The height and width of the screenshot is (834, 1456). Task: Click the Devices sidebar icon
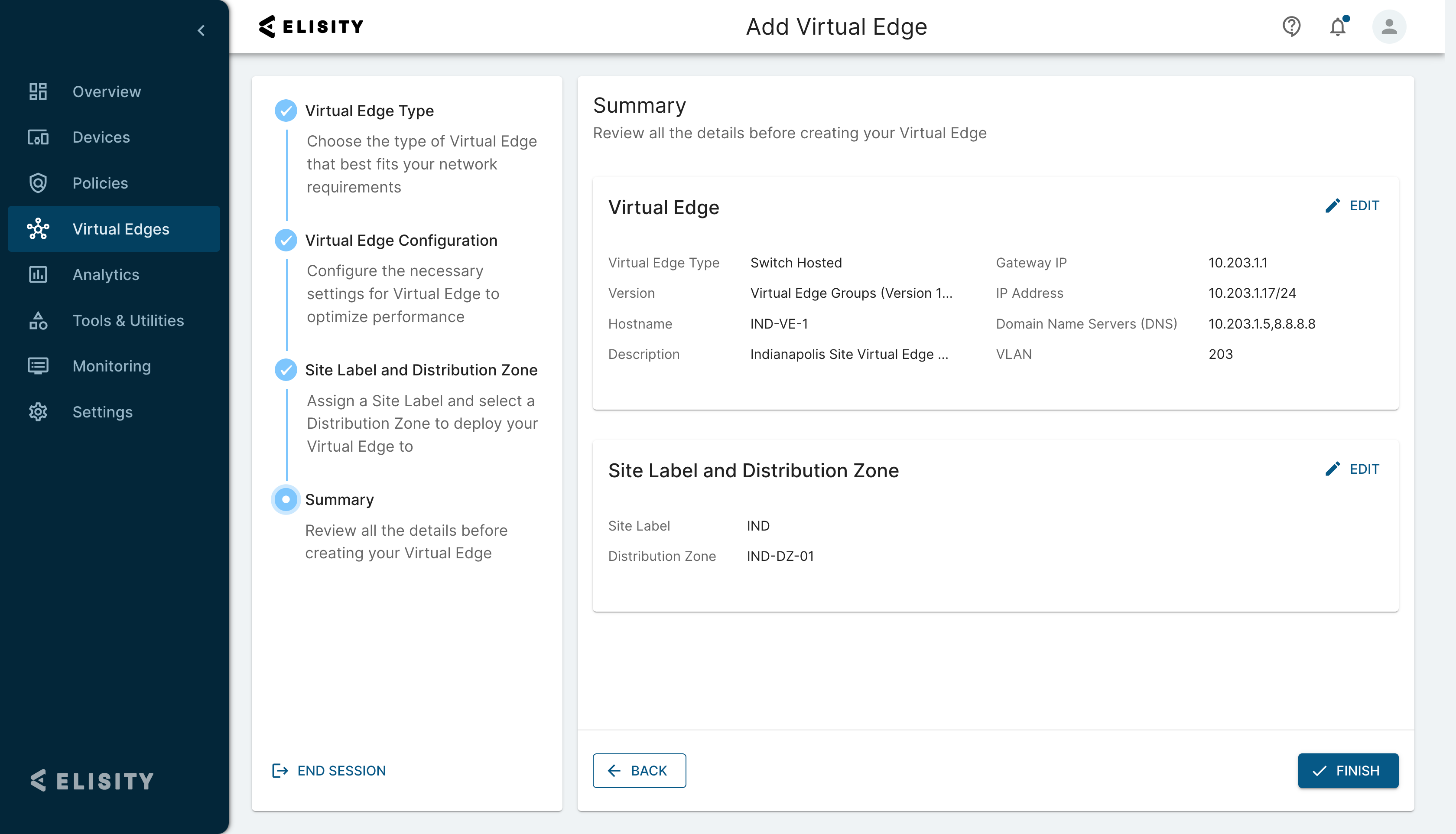(38, 137)
